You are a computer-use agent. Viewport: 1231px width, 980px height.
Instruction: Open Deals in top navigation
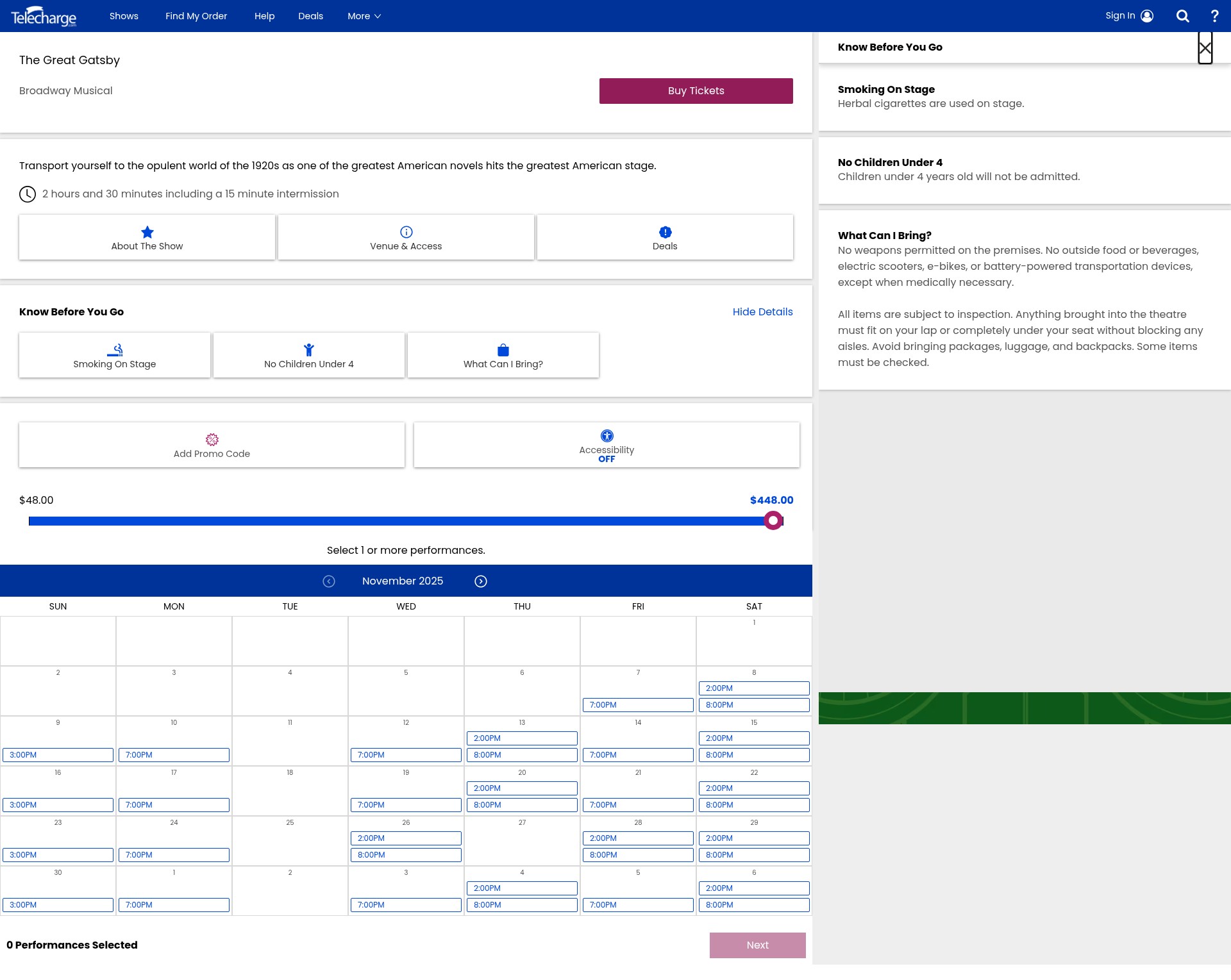coord(310,16)
